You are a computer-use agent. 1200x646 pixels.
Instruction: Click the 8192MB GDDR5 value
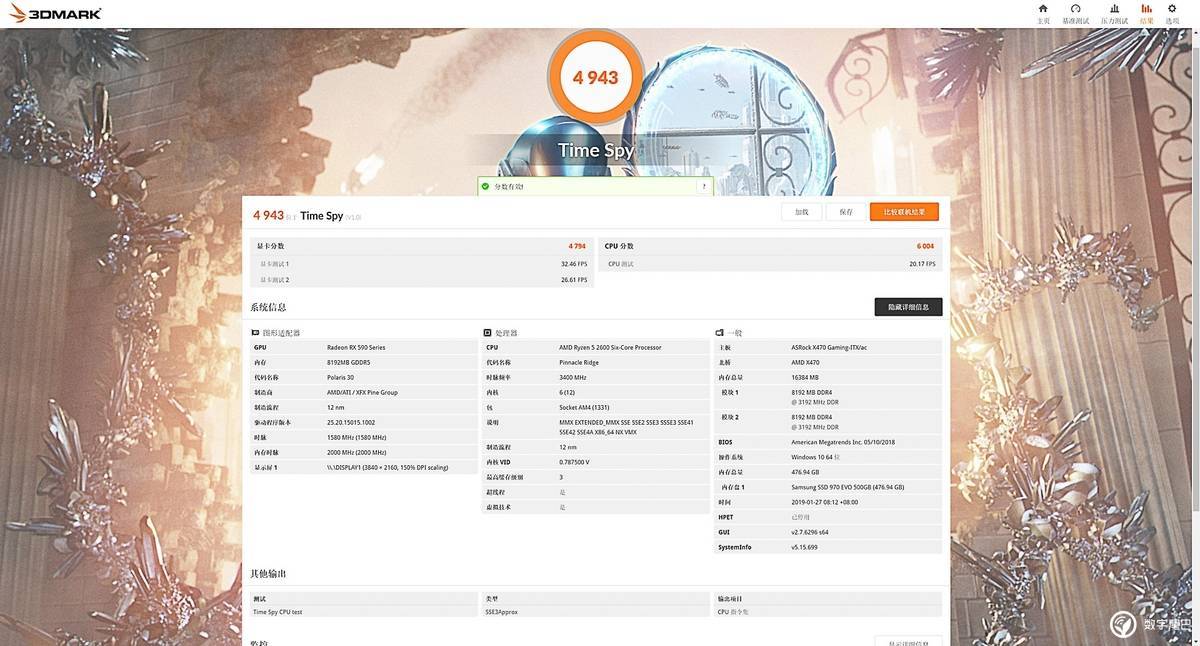point(348,362)
